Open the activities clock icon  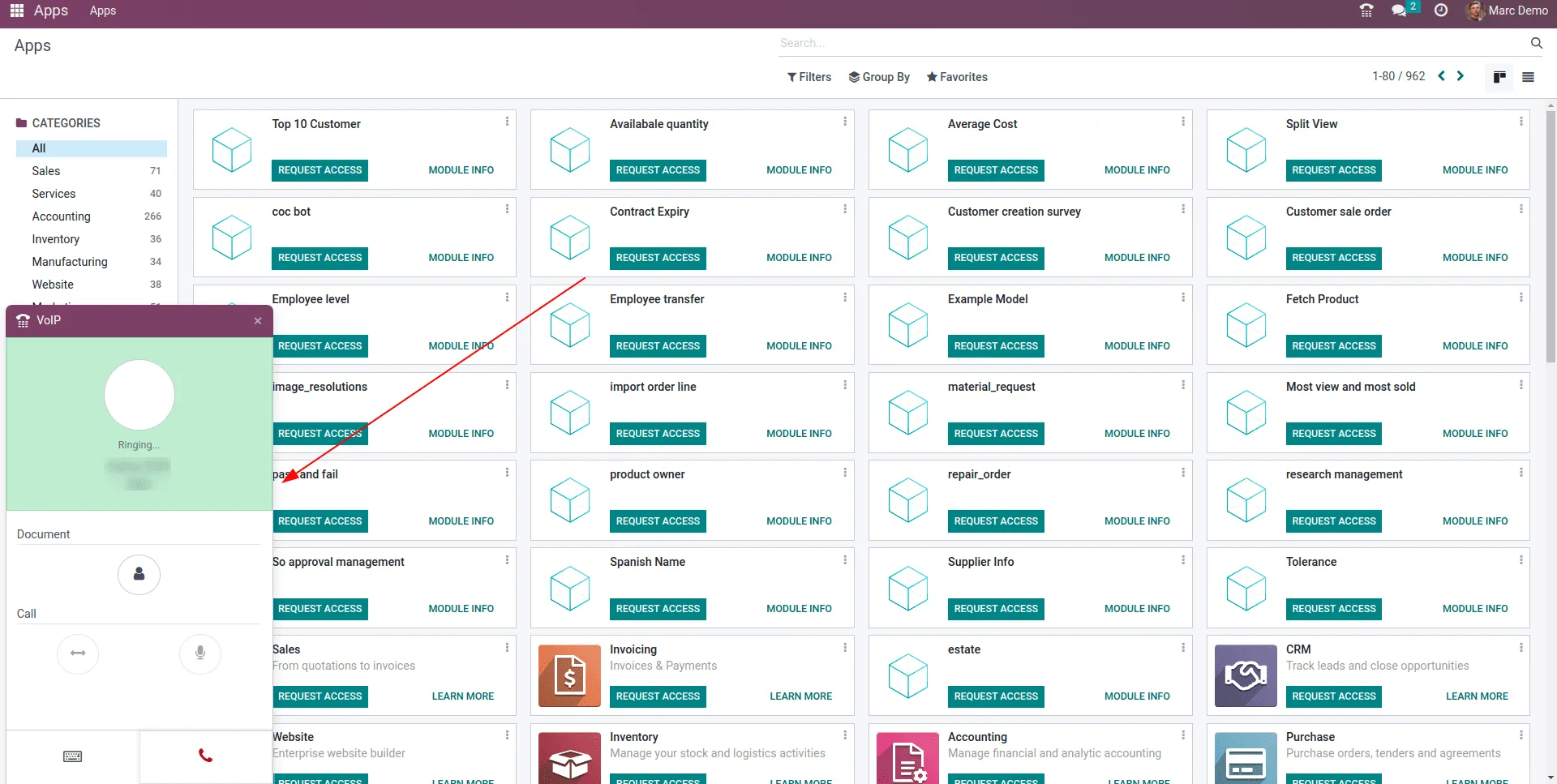tap(1441, 11)
